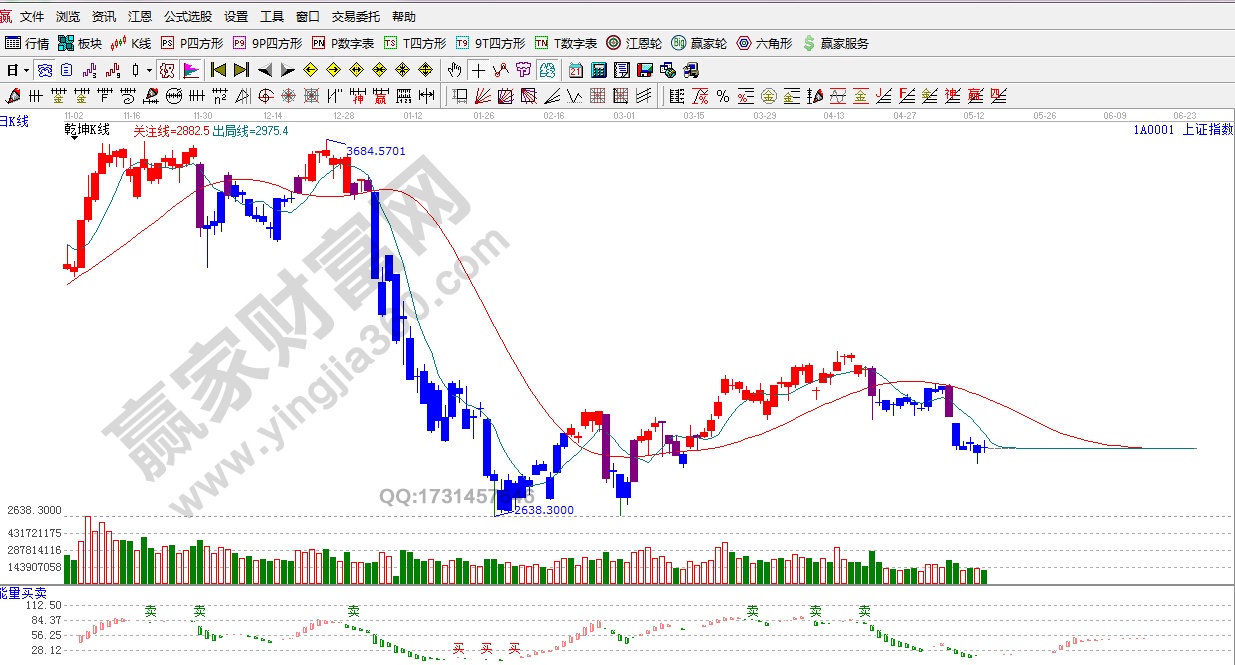The image size is (1235, 665).
Task: Click the 05-12 date on timeline axis
Action: tap(974, 116)
